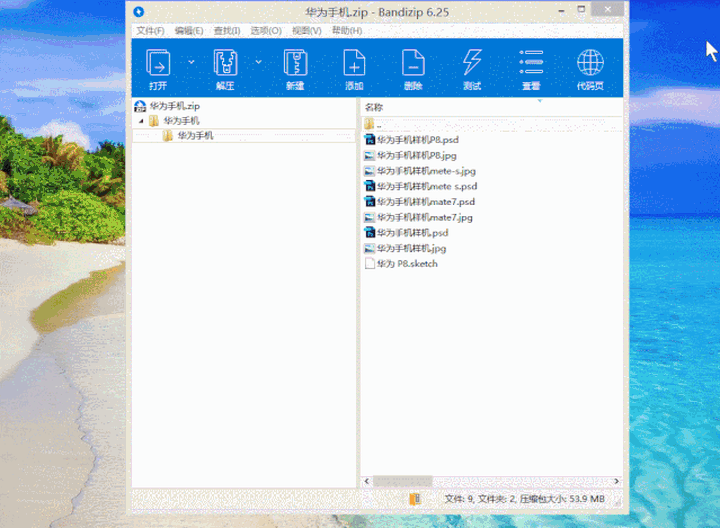Click the 代码页 (Code page) globe icon
Viewport: 720px width, 528px height.
(x=590, y=62)
